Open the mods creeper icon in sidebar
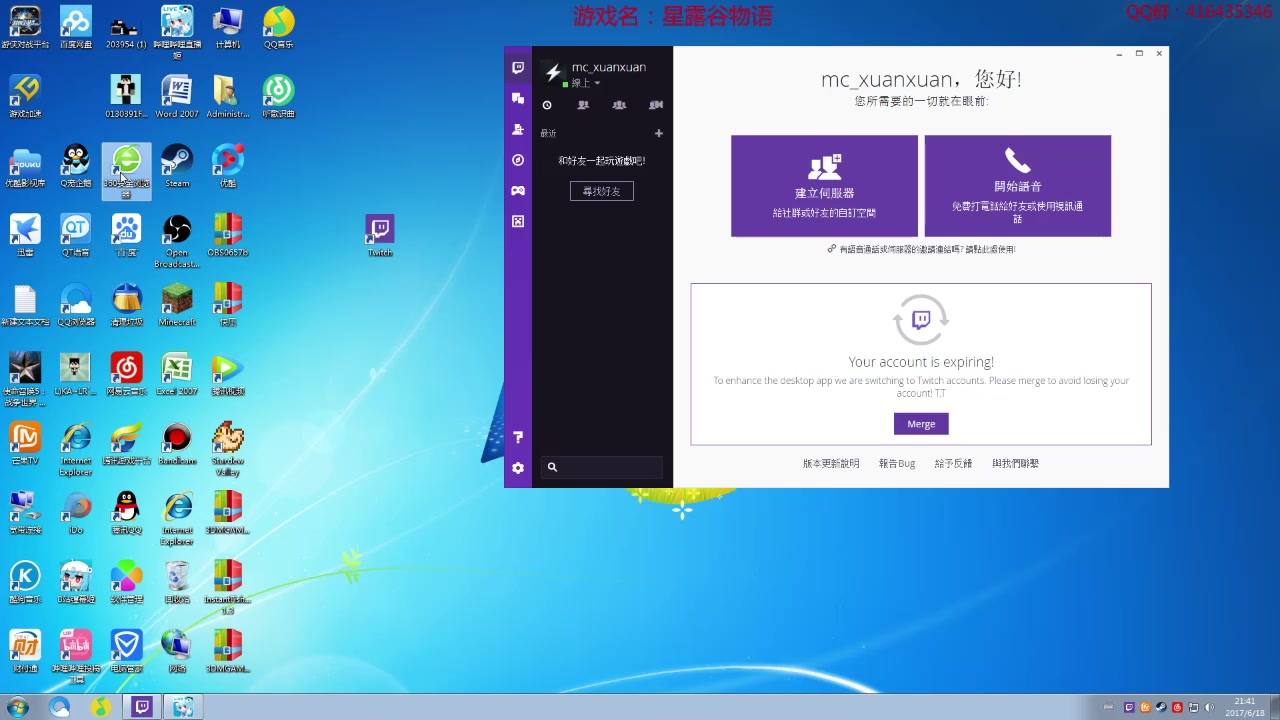This screenshot has width=1280, height=720. pos(518,221)
